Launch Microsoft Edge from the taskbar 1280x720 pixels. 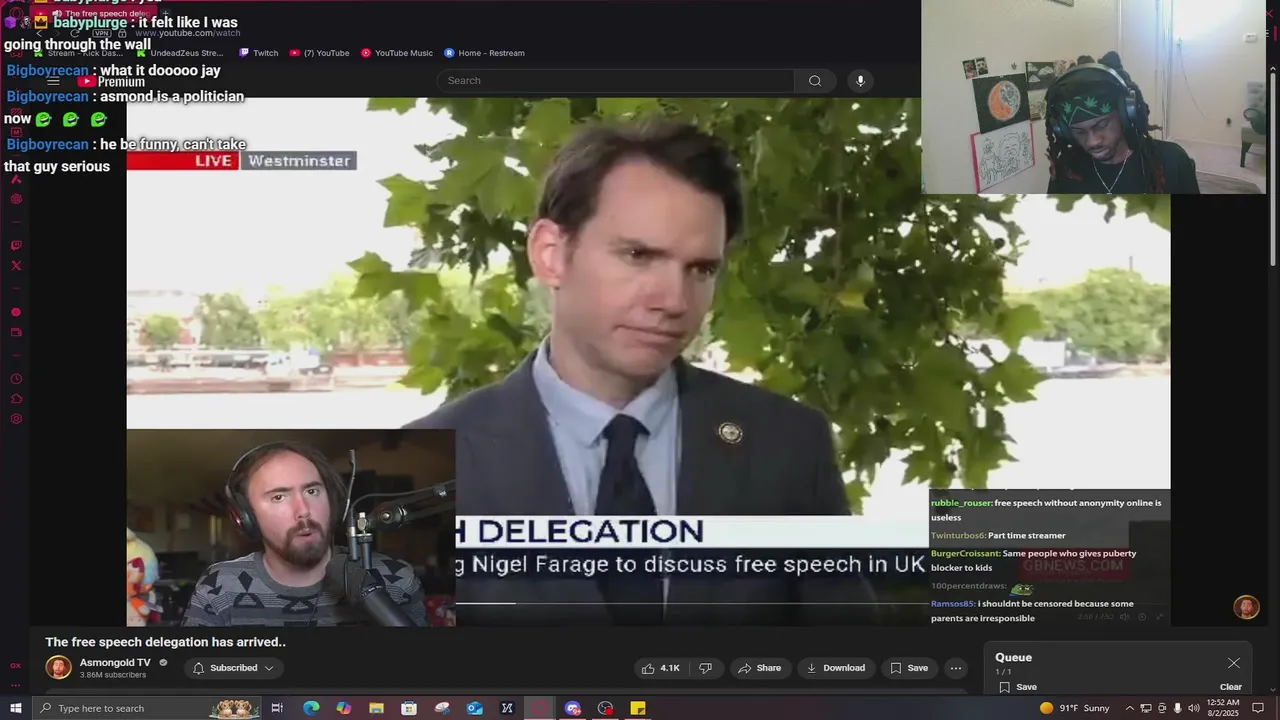tap(311, 708)
